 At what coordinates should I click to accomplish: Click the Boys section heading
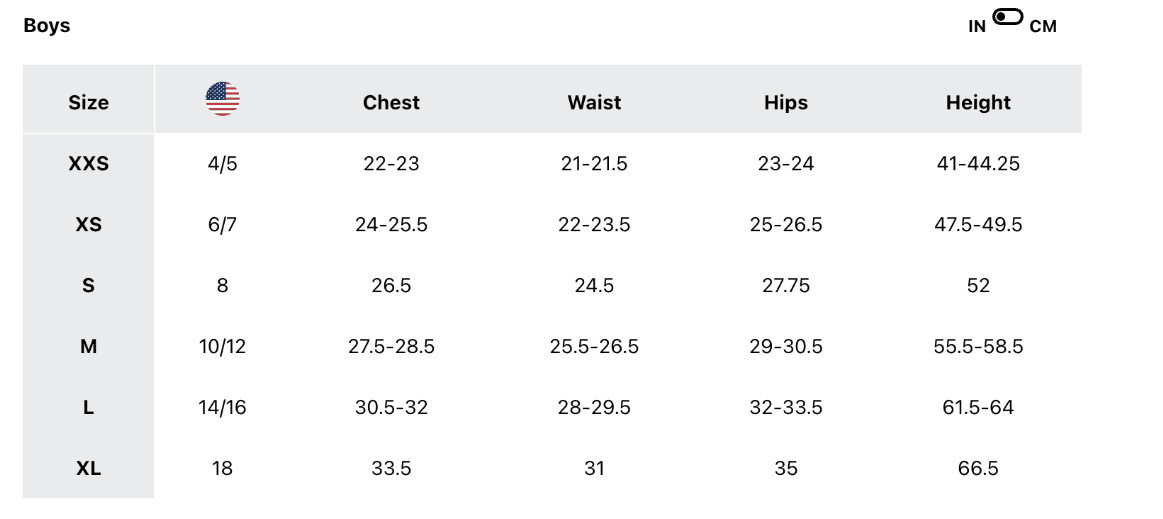pyautogui.click(x=47, y=26)
